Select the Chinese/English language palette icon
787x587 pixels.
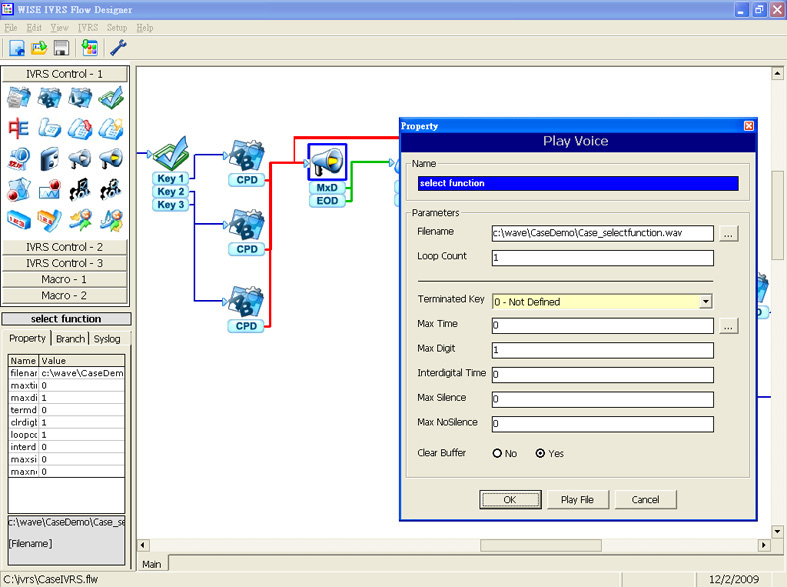(x=19, y=128)
